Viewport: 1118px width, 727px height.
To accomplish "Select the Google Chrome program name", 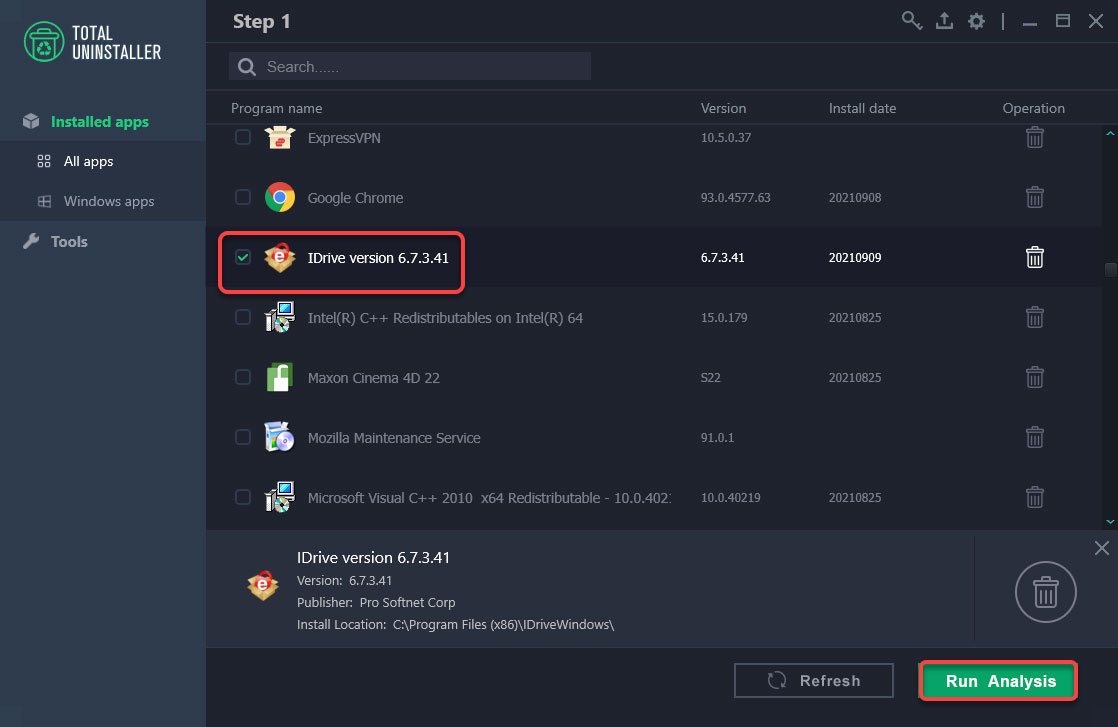I will click(355, 198).
